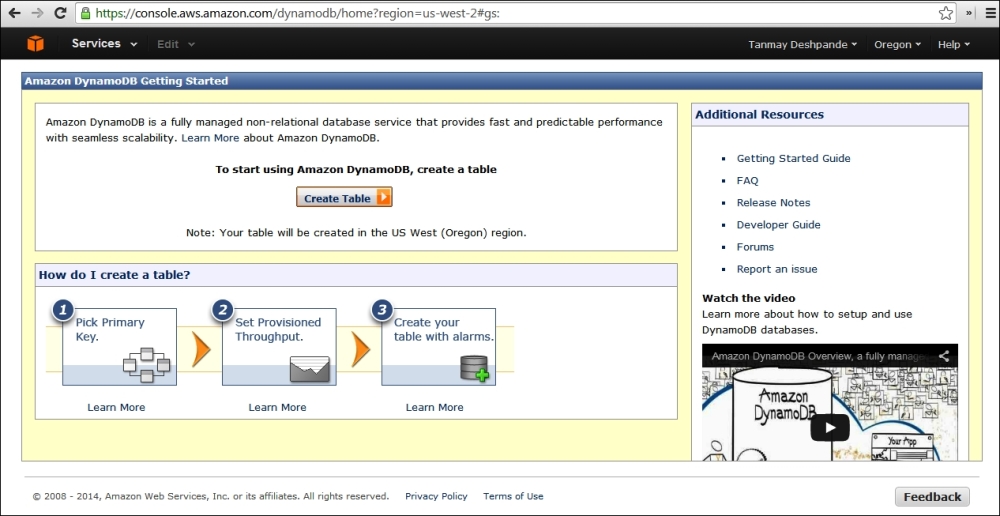The width and height of the screenshot is (1000, 516).
Task: Play the Amazon DynamoDB overview video
Action: 830,427
